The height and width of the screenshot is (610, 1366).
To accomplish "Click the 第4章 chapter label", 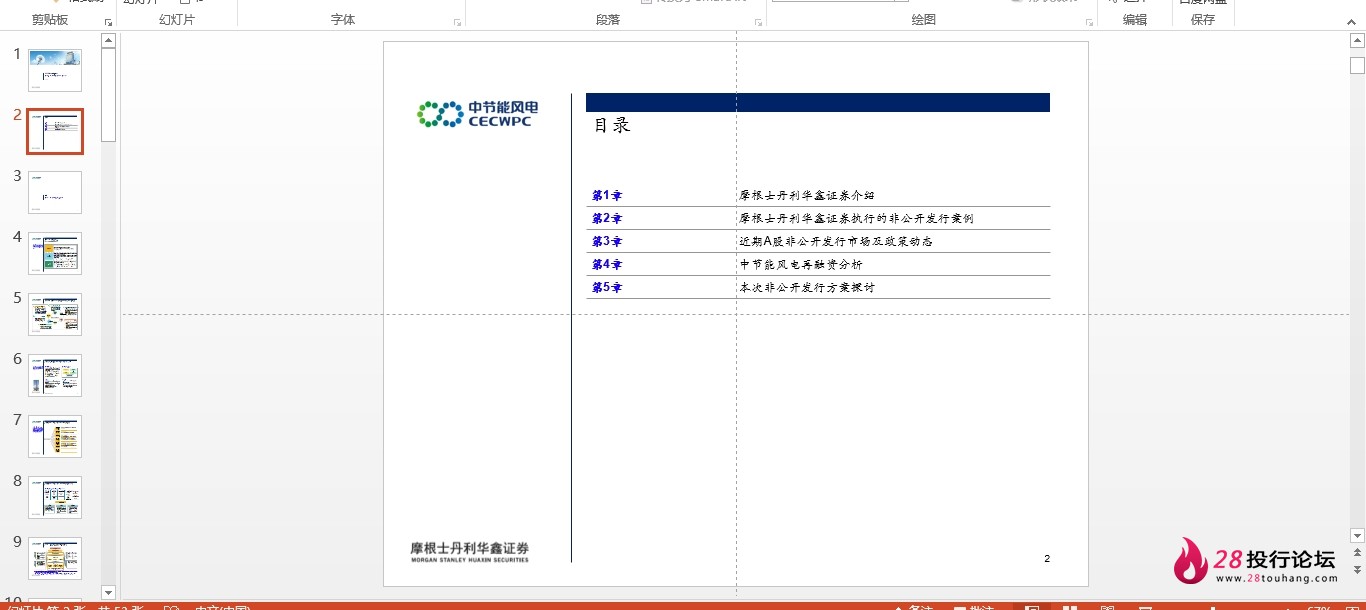I will 607,264.
